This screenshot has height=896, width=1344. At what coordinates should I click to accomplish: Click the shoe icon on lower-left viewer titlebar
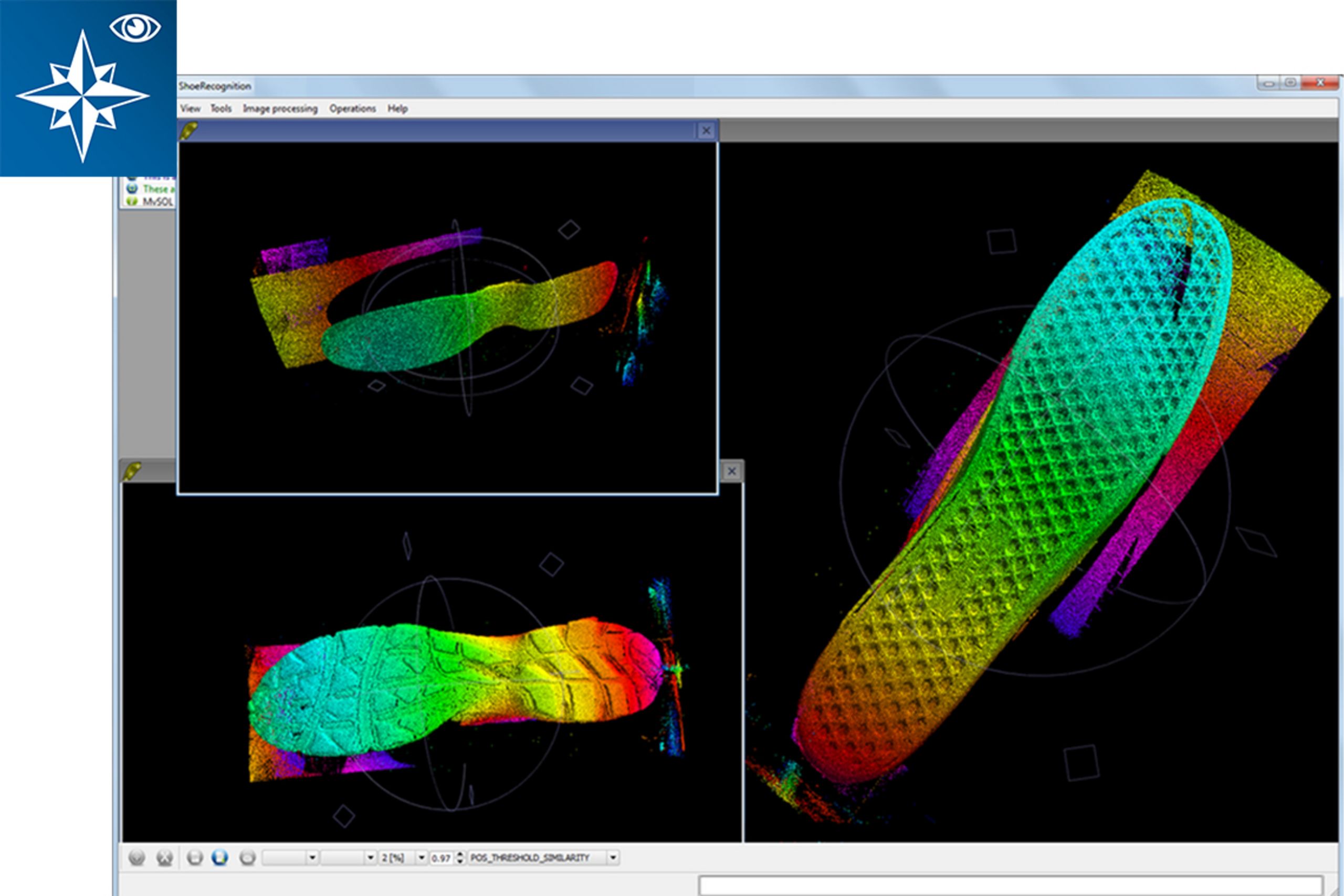(x=132, y=471)
